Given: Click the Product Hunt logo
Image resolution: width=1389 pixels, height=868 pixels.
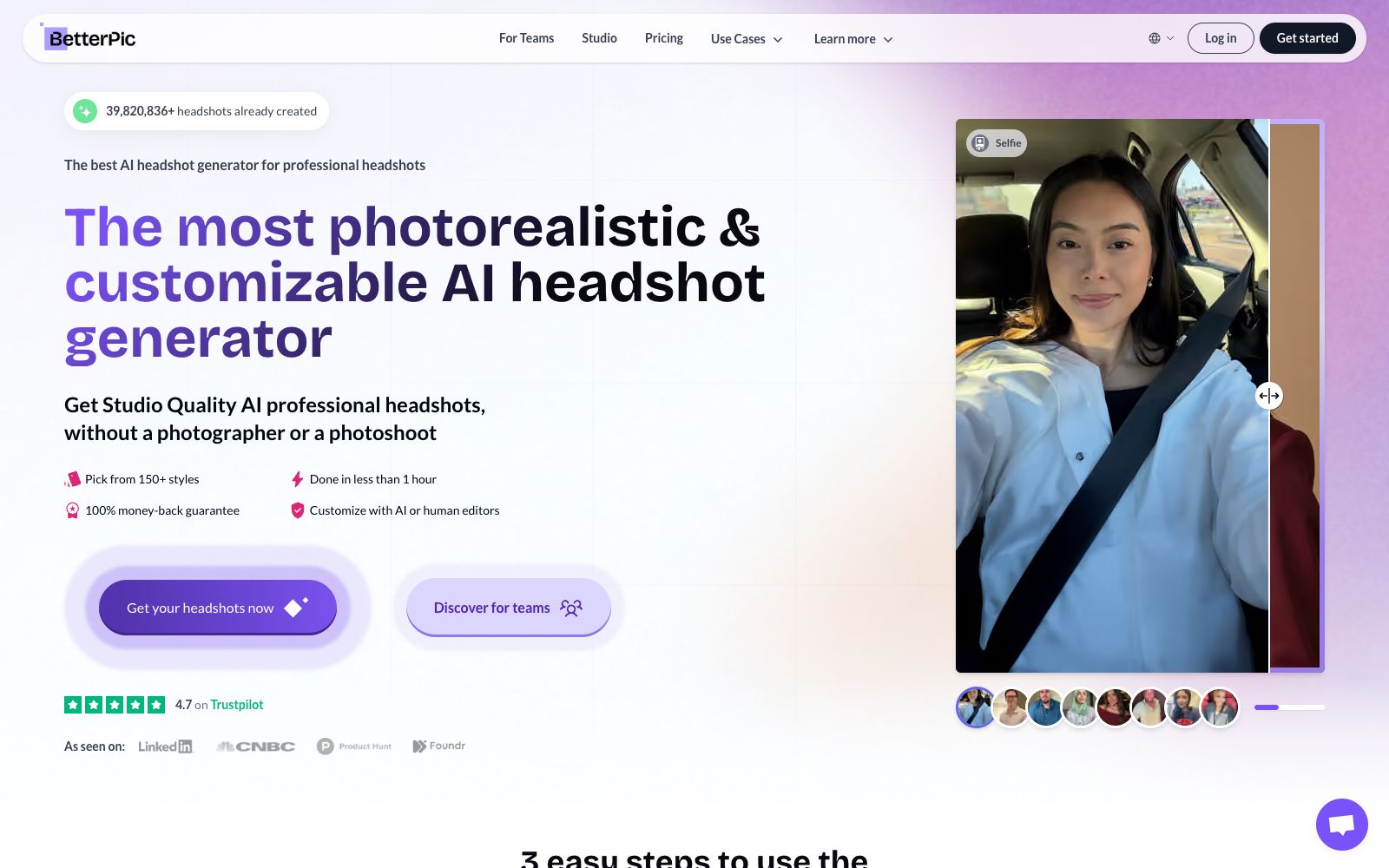Looking at the screenshot, I should coord(354,746).
